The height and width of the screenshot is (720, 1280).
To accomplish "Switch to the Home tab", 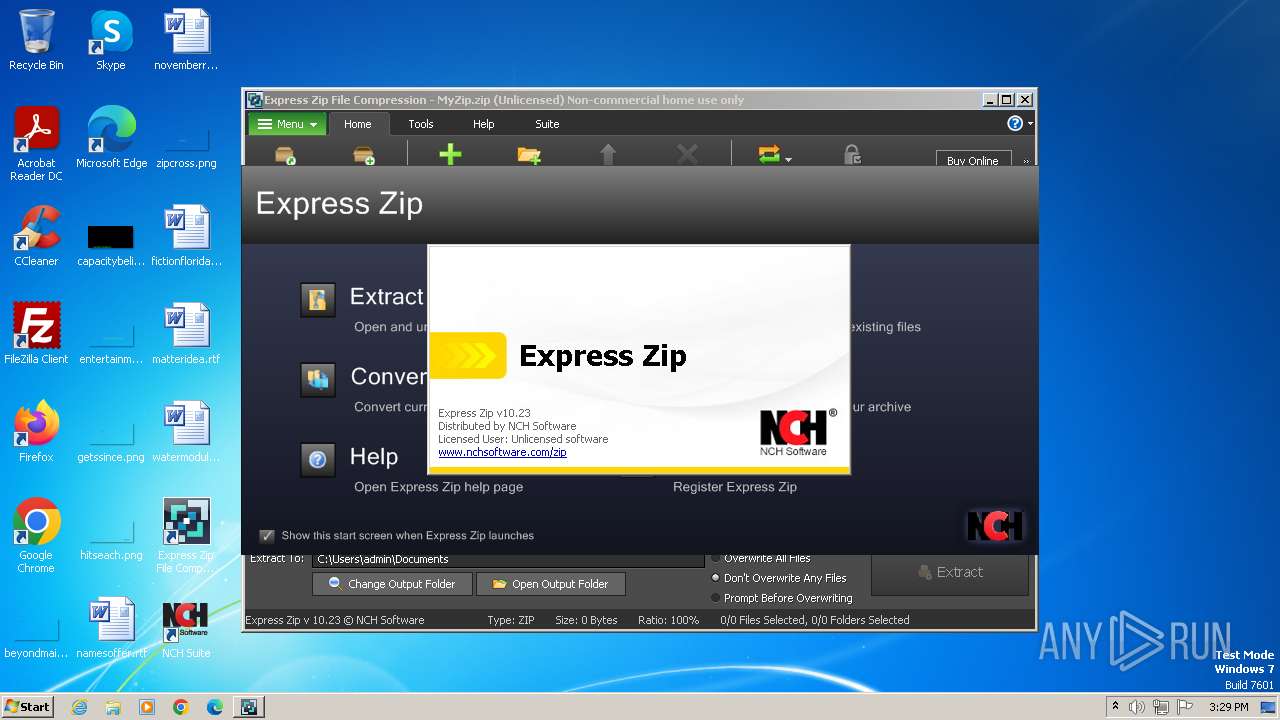I will click(x=357, y=124).
